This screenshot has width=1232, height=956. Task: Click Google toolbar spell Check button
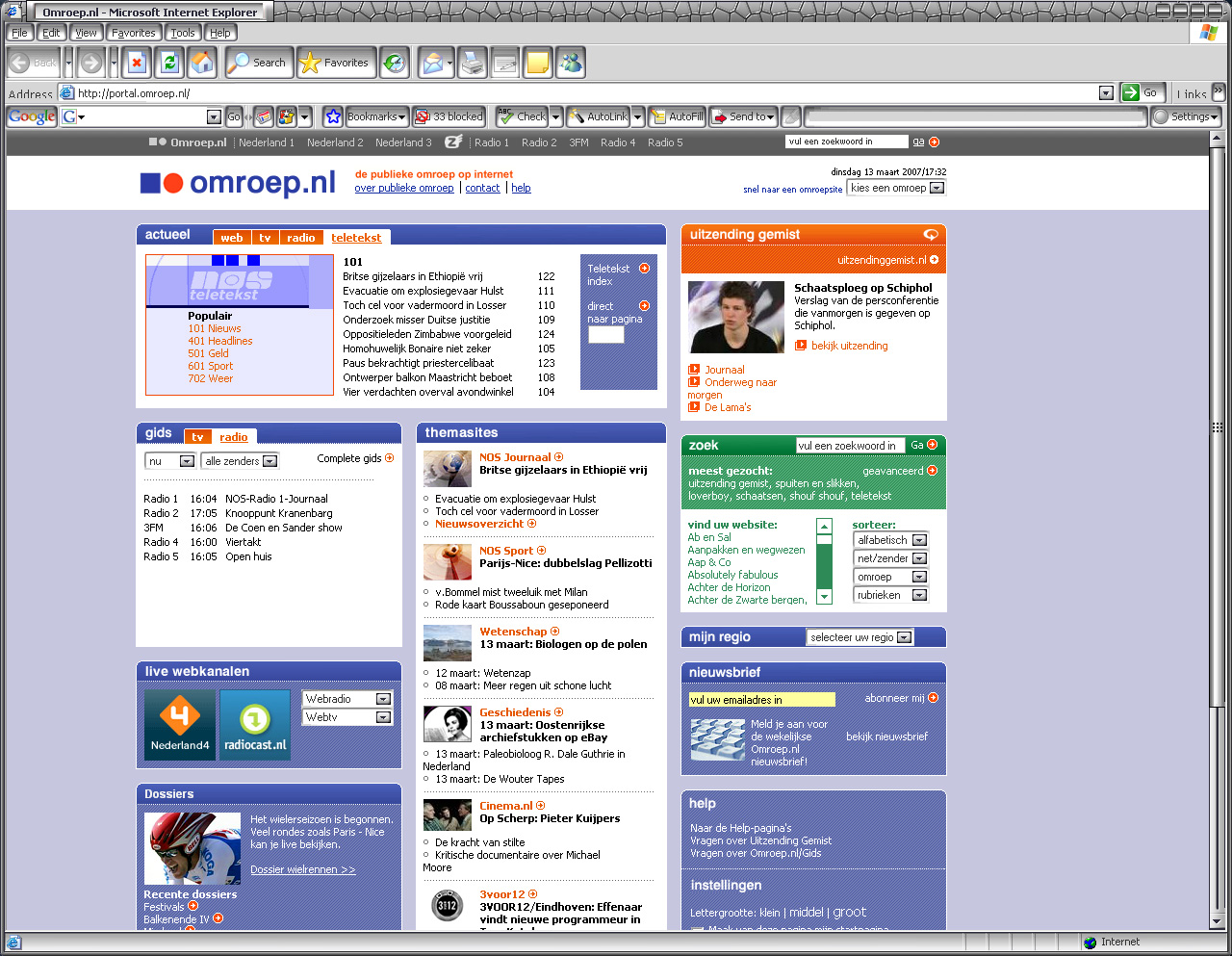pyautogui.click(x=523, y=116)
